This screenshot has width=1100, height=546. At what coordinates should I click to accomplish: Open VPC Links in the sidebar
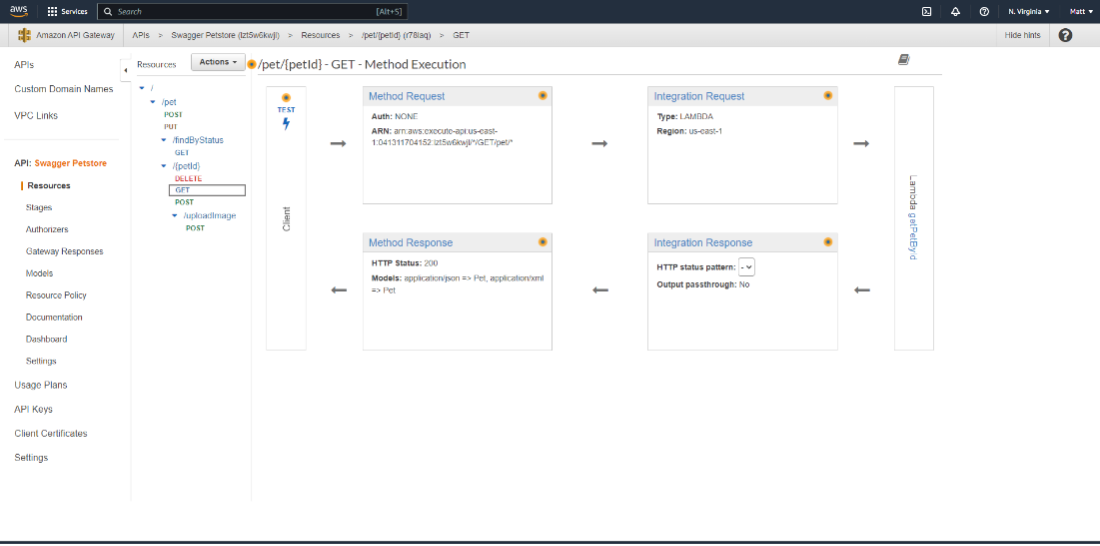(x=36, y=116)
